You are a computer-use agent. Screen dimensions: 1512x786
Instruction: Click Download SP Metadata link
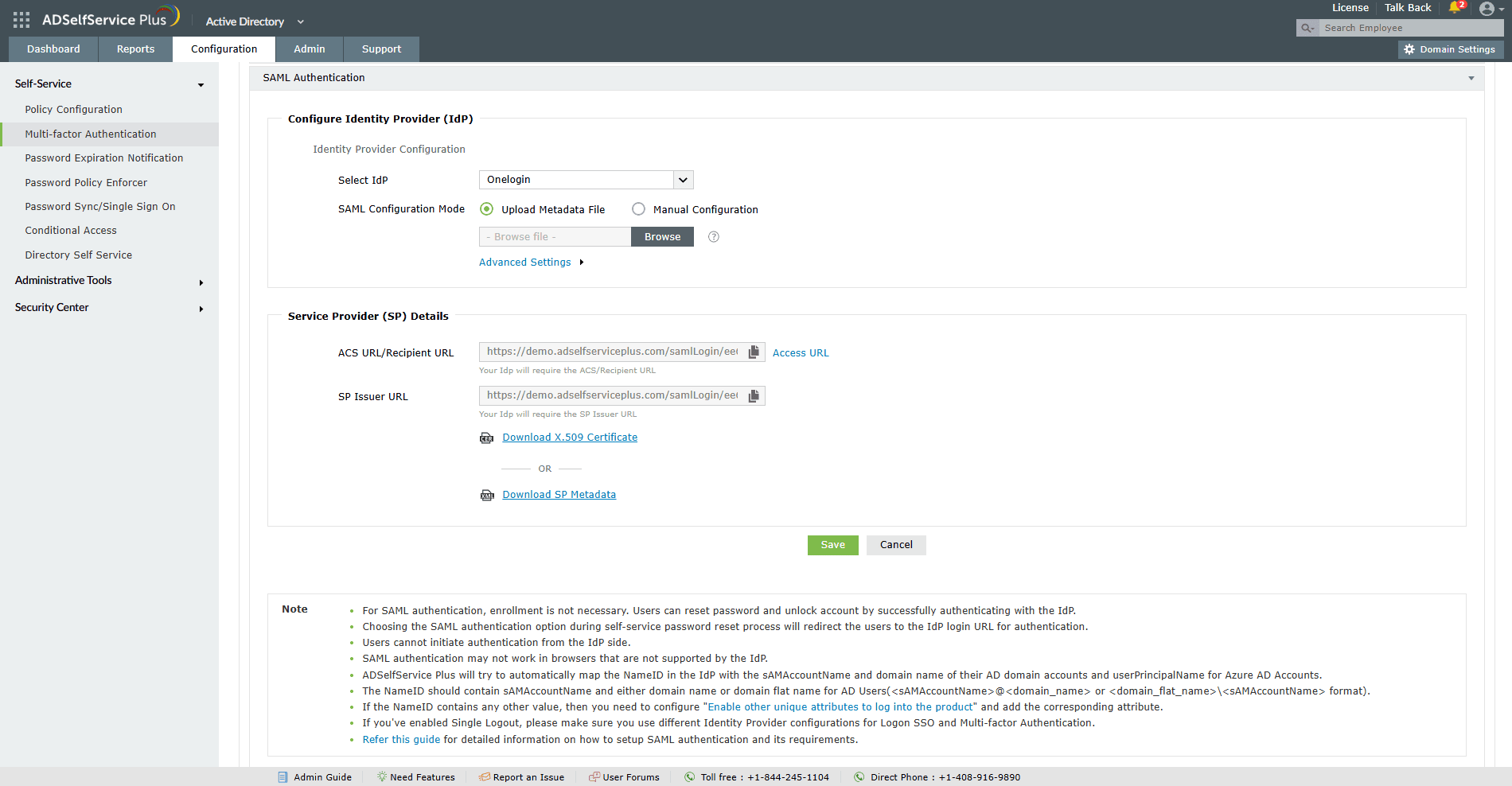click(x=559, y=495)
